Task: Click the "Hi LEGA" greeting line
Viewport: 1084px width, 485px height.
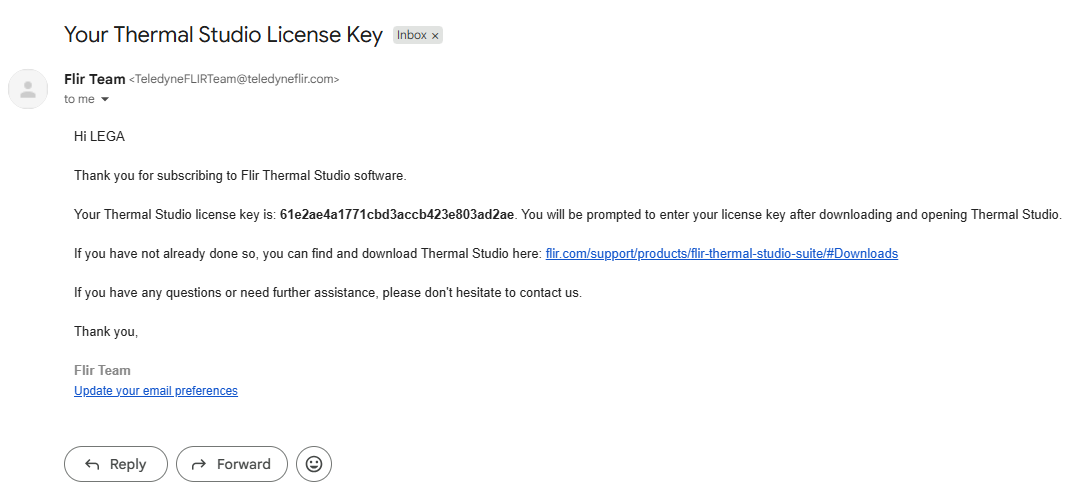Action: coord(99,136)
